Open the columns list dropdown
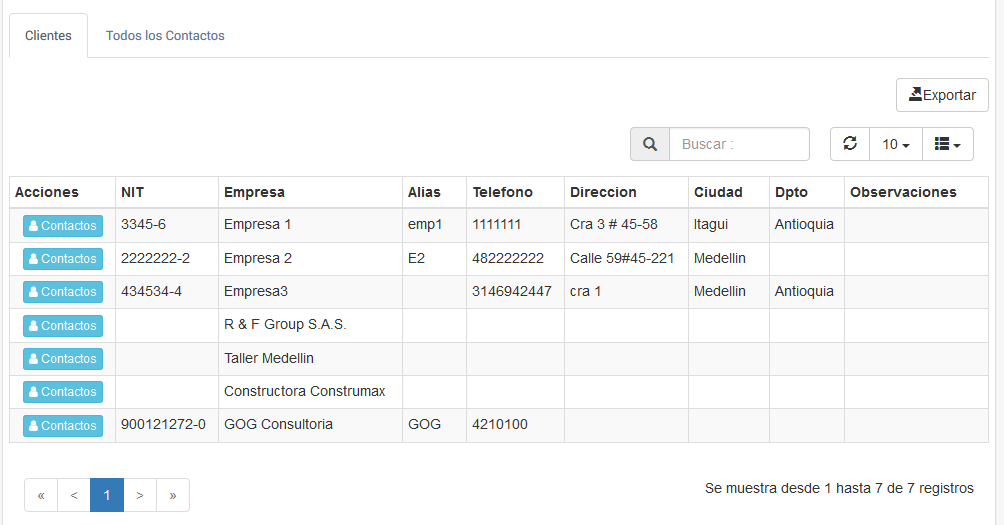Image resolution: width=1004 pixels, height=525 pixels. 946,144
